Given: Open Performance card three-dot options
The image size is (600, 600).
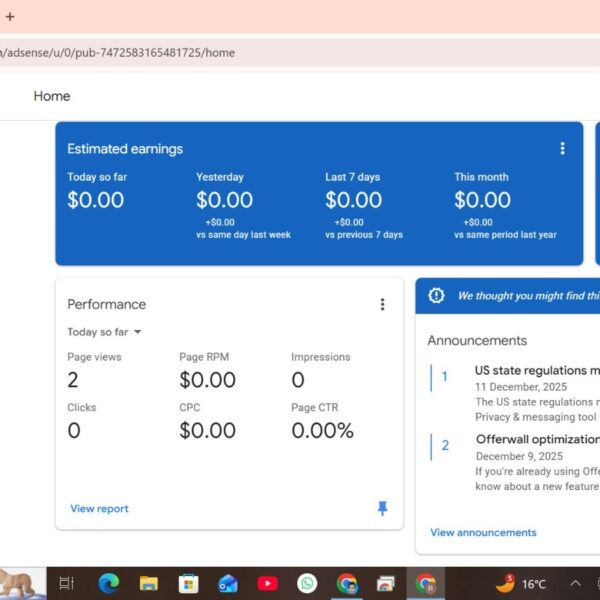Looking at the screenshot, I should (382, 304).
